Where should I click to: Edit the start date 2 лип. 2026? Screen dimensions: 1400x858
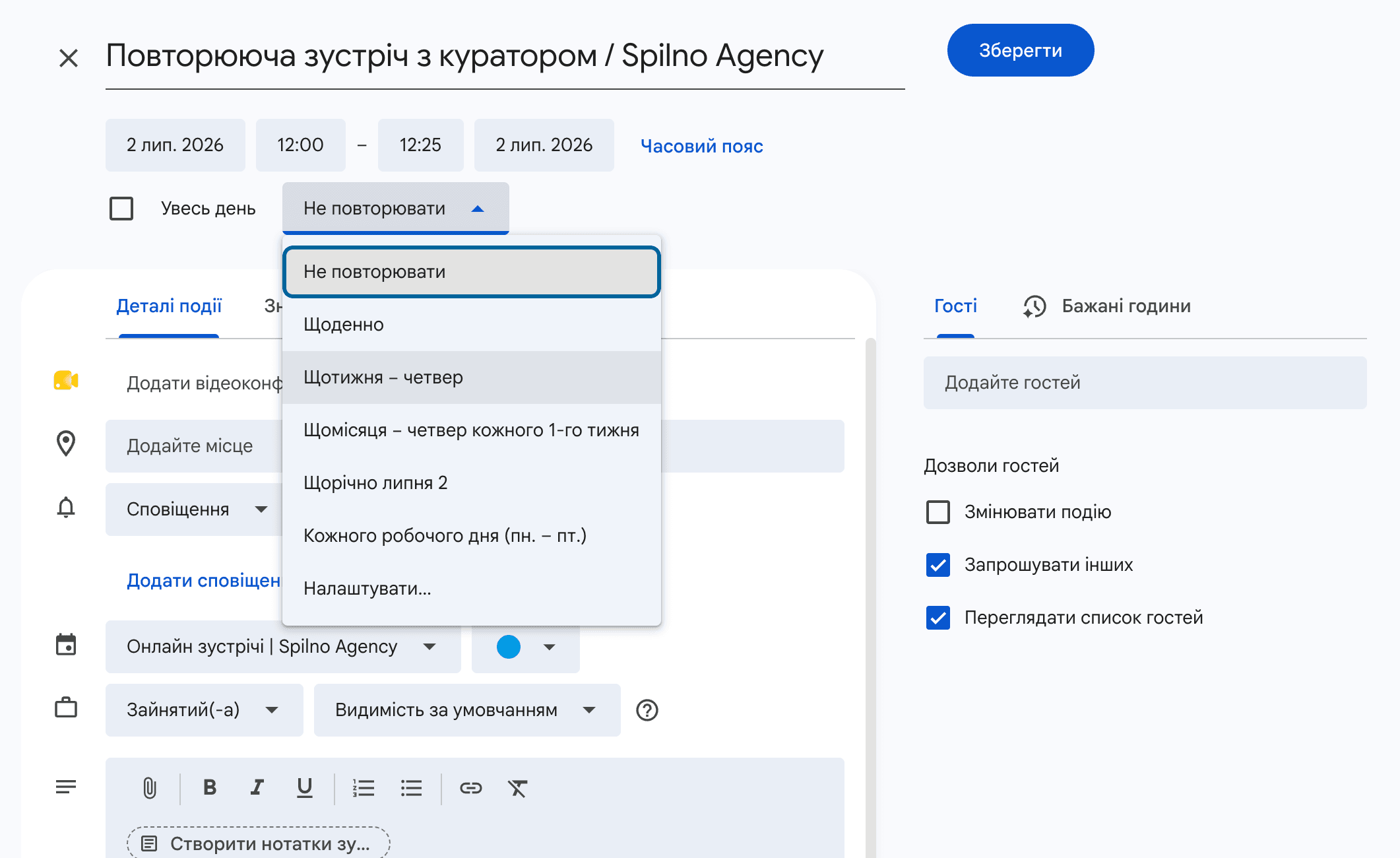pos(175,145)
